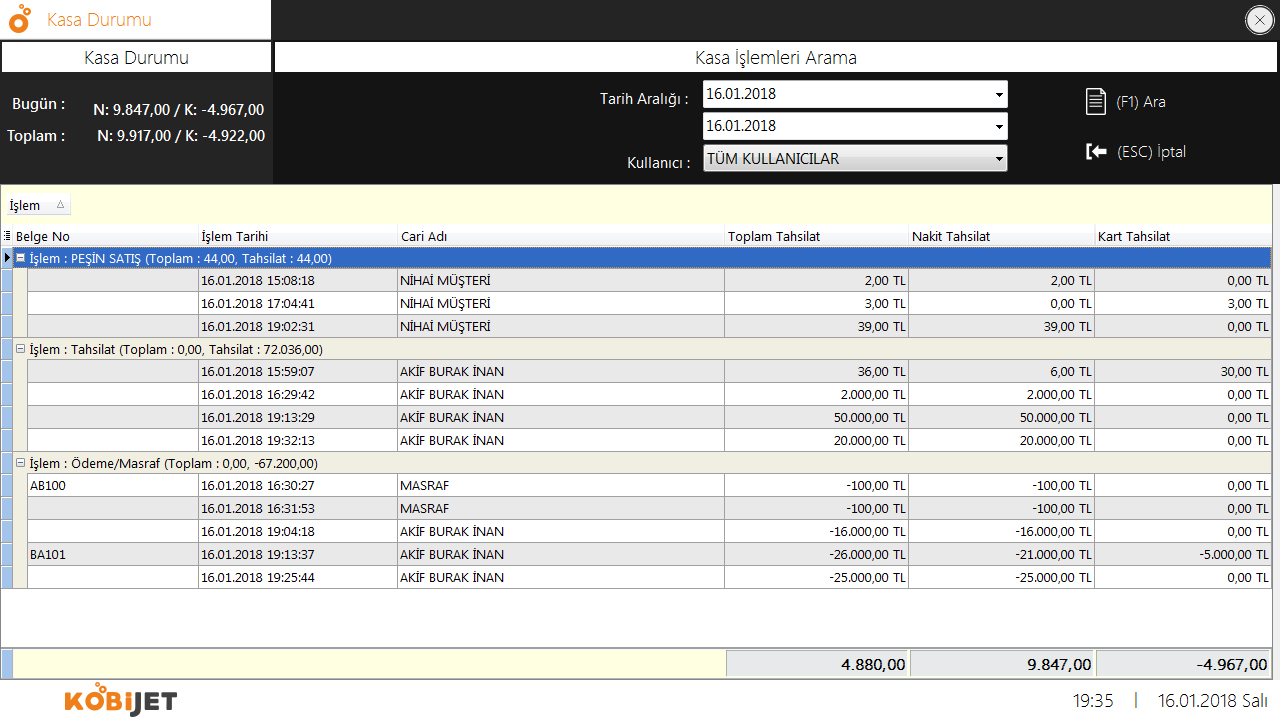Viewport: 1280px width, 720px height.
Task: Click the 30,00 TL Kart Tahsilat cell
Action: click(x=1183, y=372)
